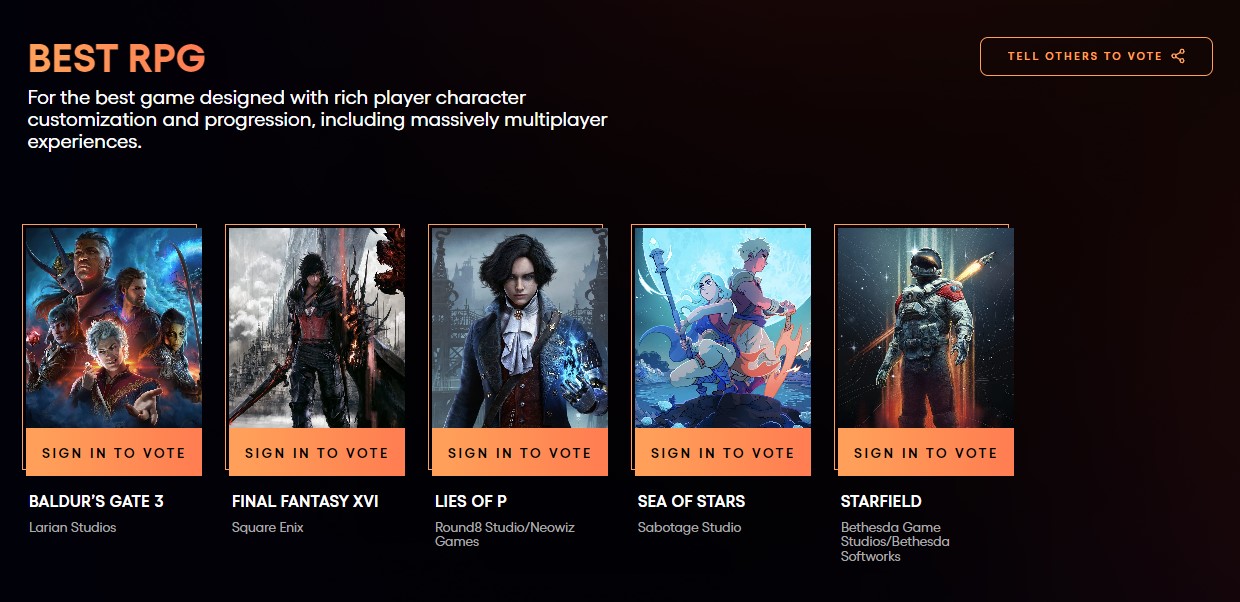Sign in to vote for Final Fantasy XVI
Screen dimensions: 1240x602
coord(317,452)
